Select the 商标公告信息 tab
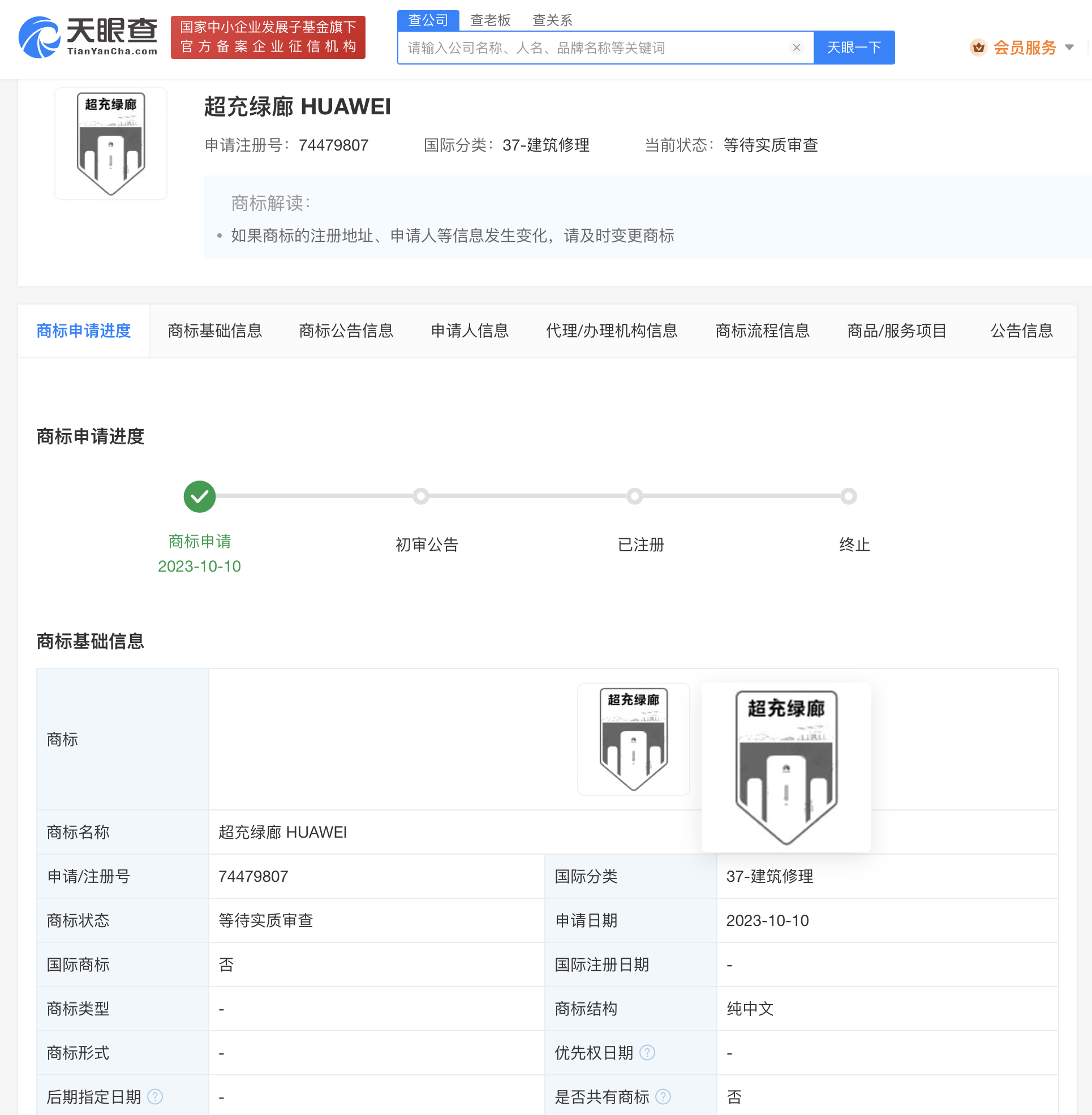This screenshot has width=1092, height=1115. coord(346,331)
